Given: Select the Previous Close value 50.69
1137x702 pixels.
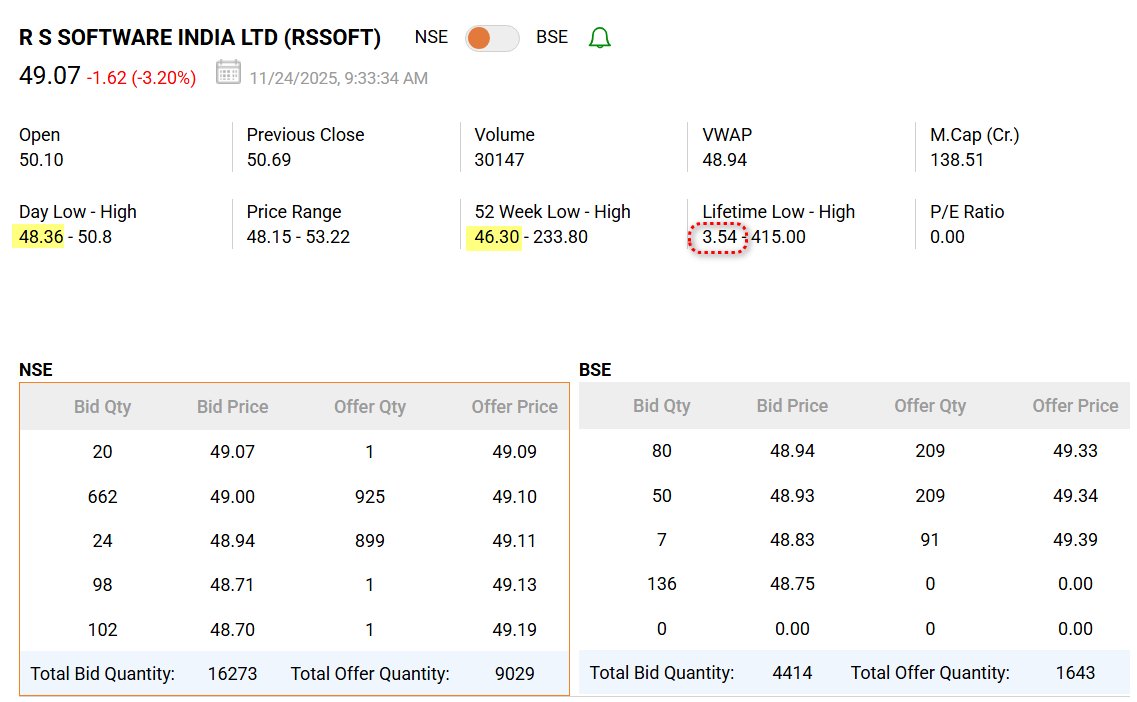Looking at the screenshot, I should pos(269,160).
